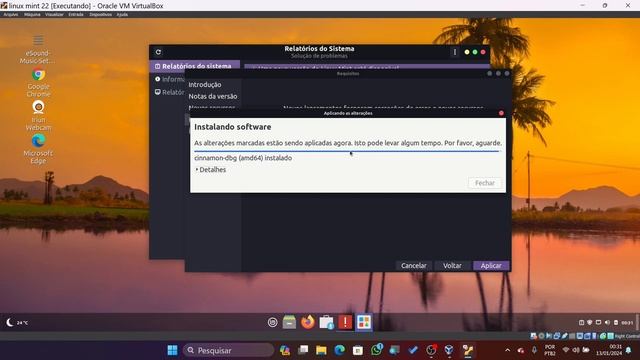640x360 pixels.
Task: Click the microphone tray icon
Action: [x=534, y=350]
